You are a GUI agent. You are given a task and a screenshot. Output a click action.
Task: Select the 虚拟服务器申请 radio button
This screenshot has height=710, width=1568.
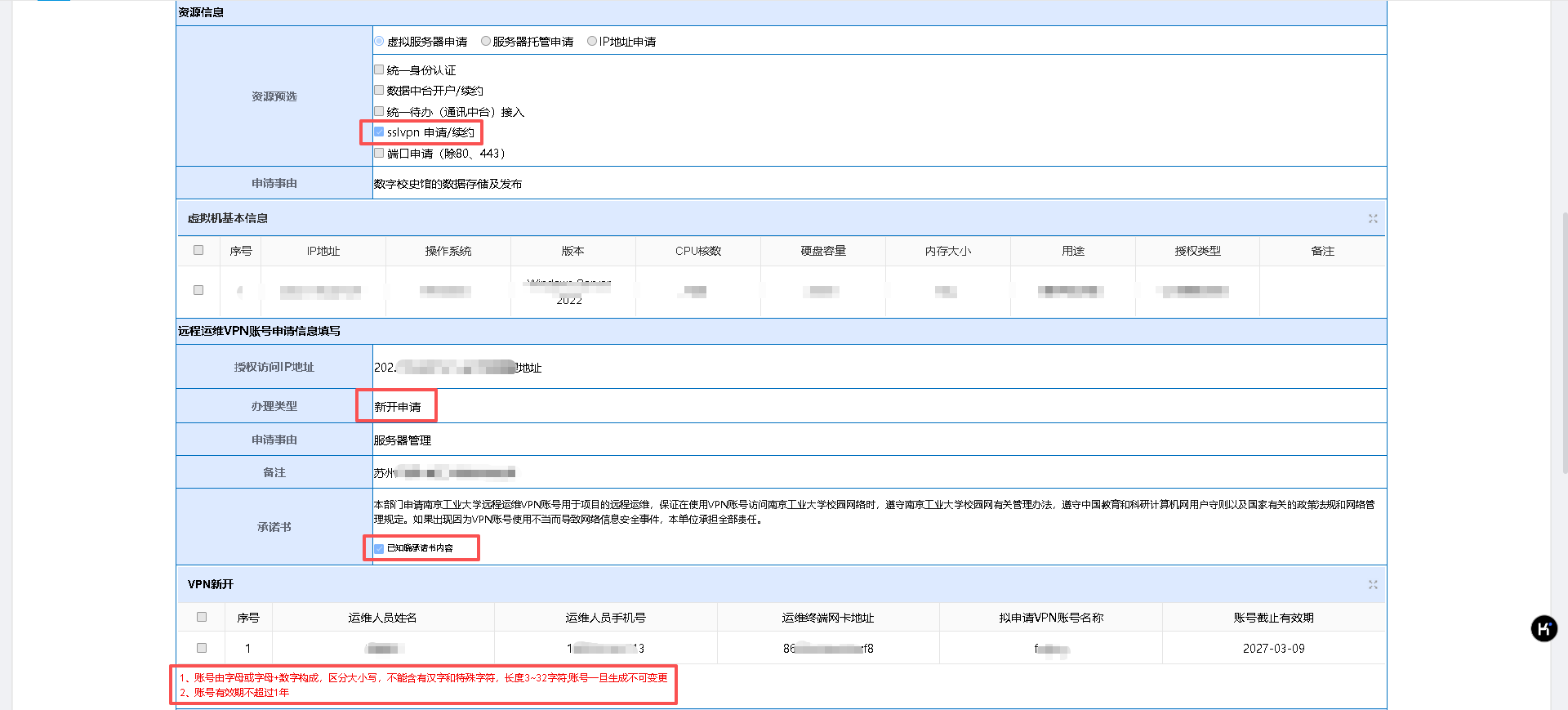click(379, 41)
